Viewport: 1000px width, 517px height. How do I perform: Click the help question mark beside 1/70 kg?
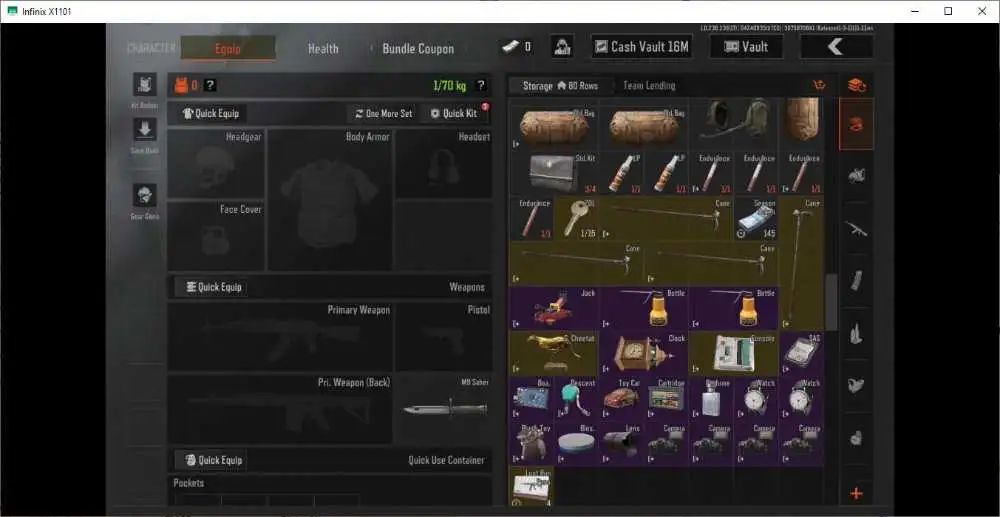coord(481,85)
